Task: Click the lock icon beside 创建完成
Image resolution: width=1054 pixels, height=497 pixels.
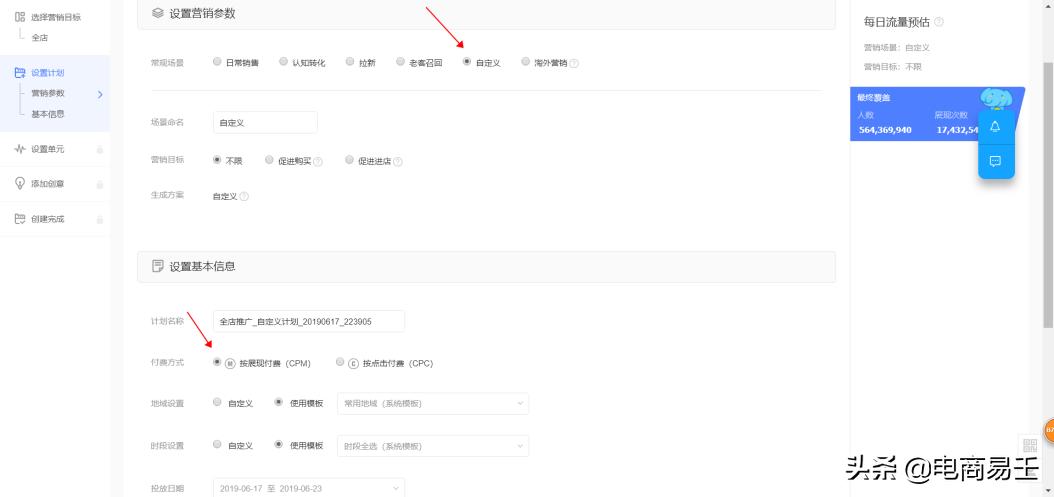Action: tap(99, 219)
